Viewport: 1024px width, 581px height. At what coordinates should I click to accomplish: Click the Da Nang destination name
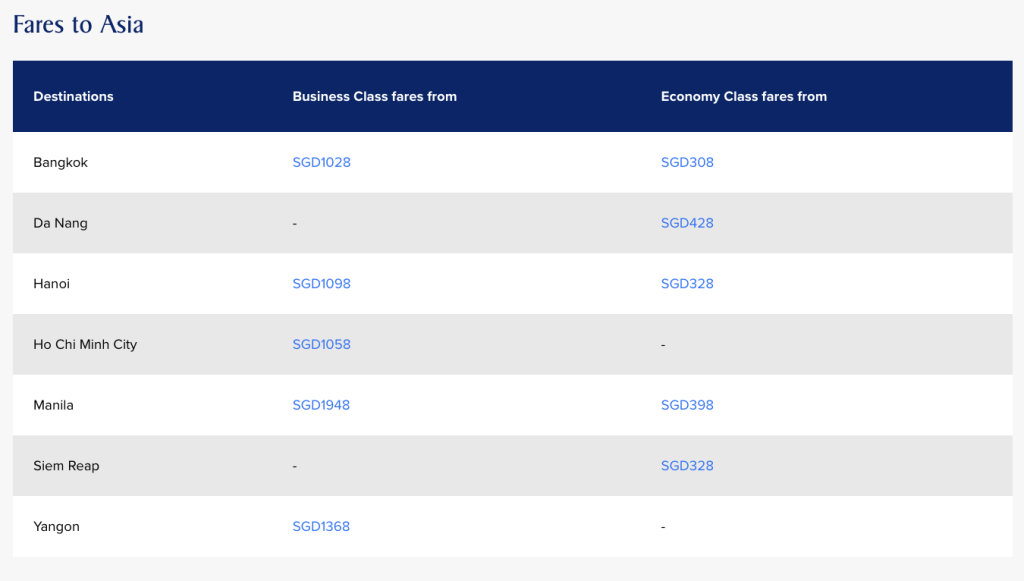(x=60, y=223)
